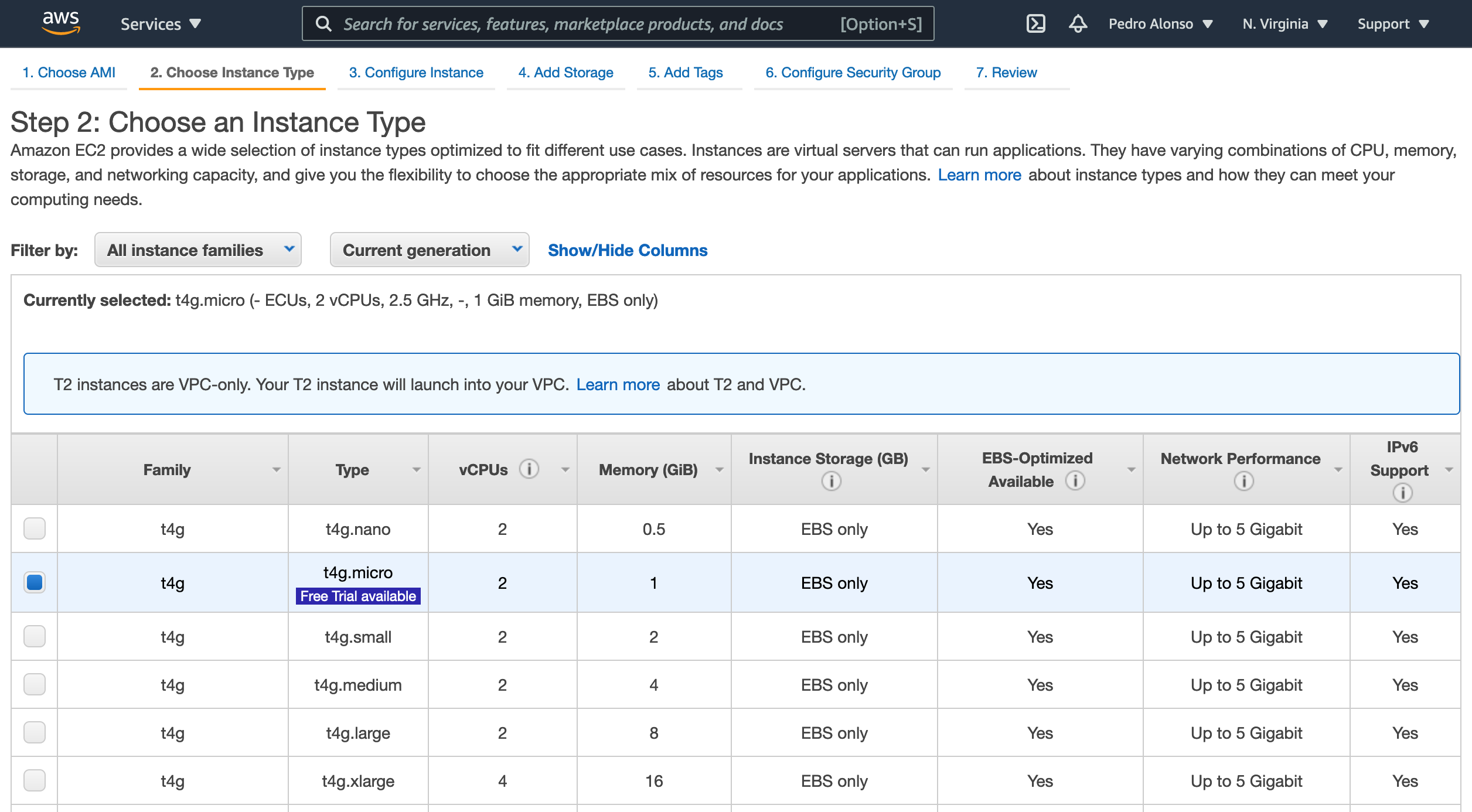The image size is (1472, 812).
Task: Open the Current generation dropdown
Action: [430, 250]
